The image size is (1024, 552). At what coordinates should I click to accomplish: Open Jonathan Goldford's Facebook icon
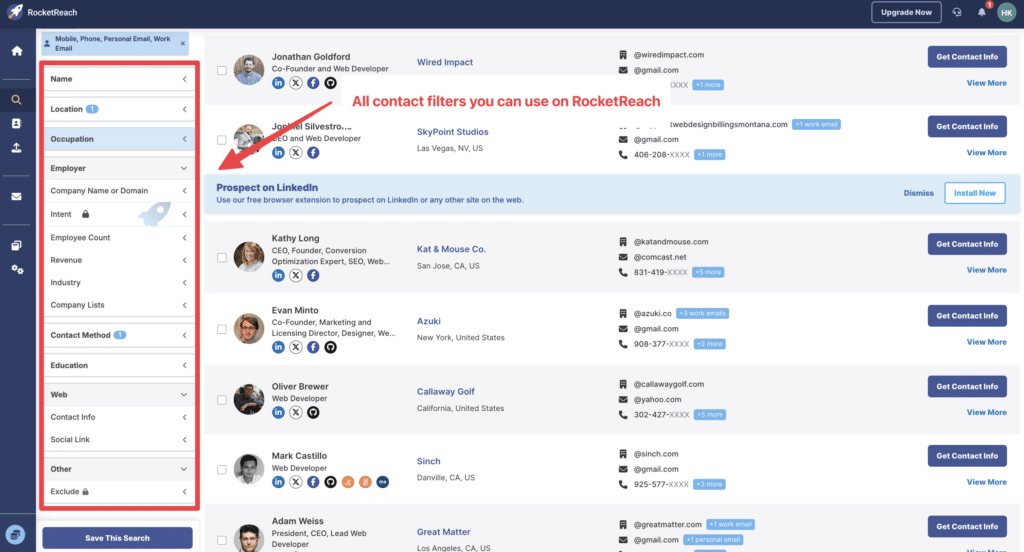[x=313, y=83]
